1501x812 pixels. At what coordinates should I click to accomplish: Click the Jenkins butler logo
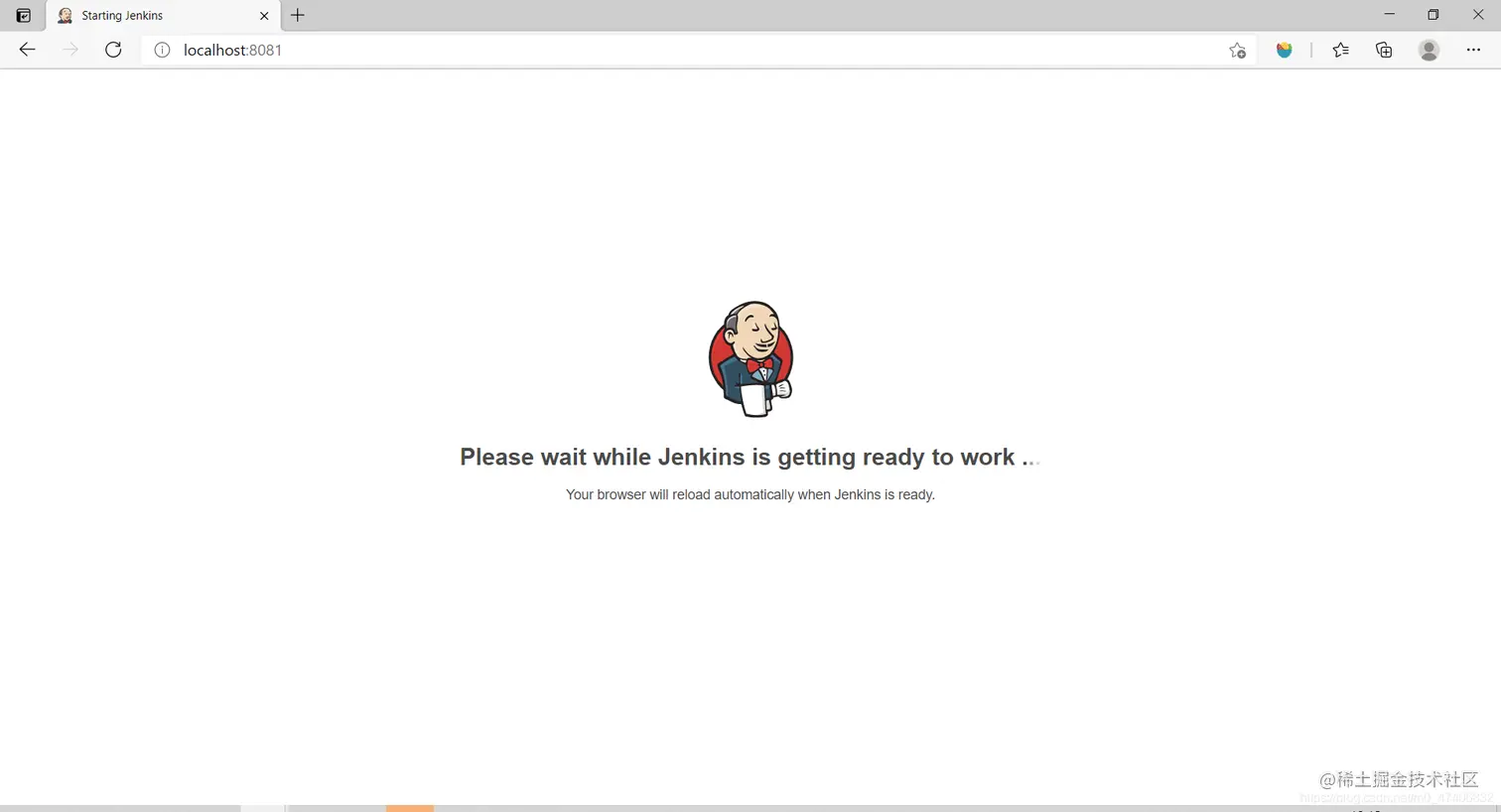[x=750, y=358]
